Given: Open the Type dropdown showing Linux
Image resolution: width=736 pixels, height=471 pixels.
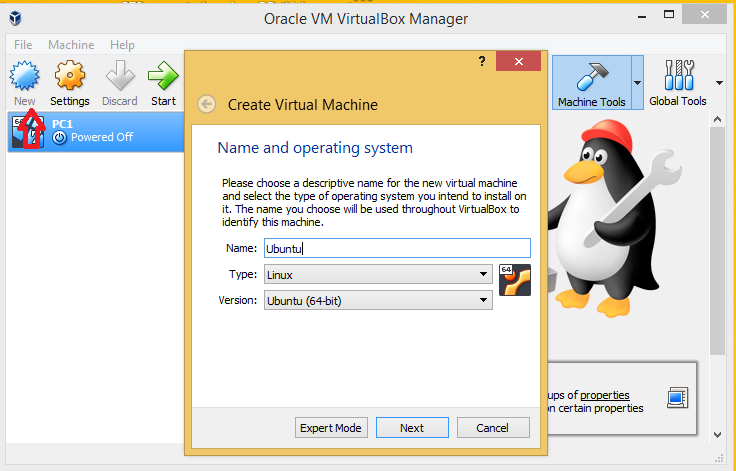Looking at the screenshot, I should point(378,275).
